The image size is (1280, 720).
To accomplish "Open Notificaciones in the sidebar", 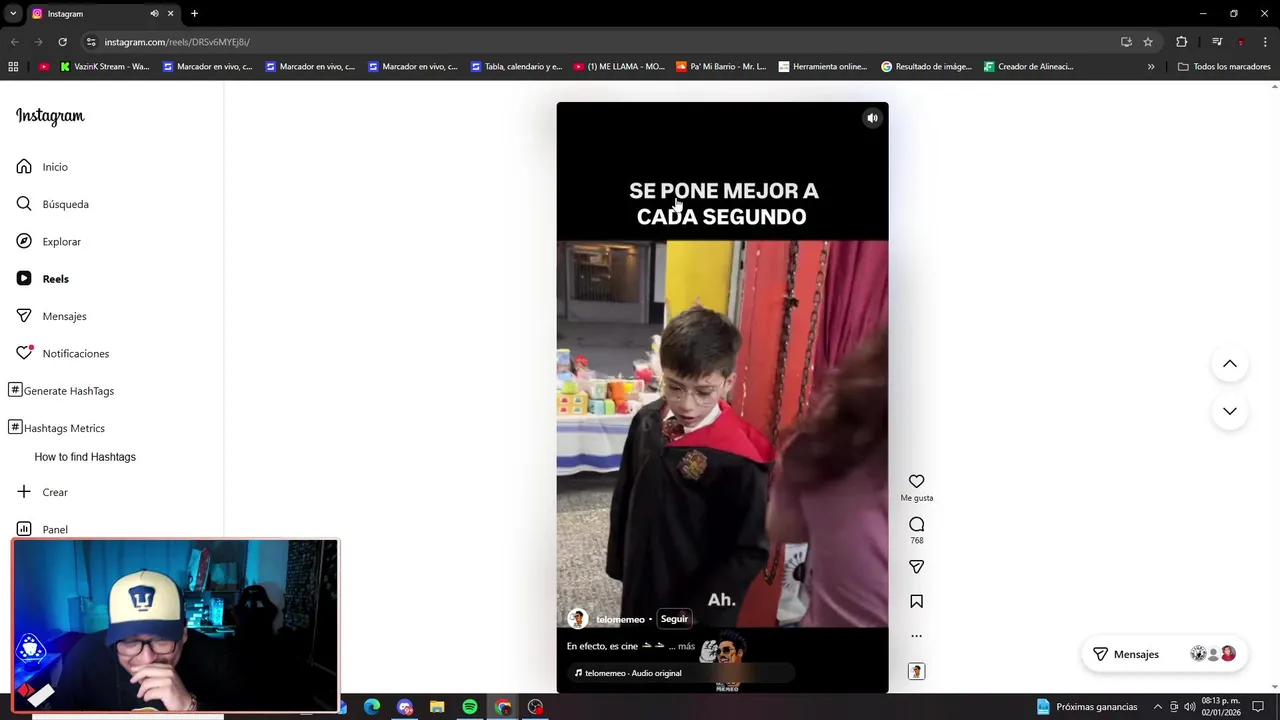I will (75, 353).
